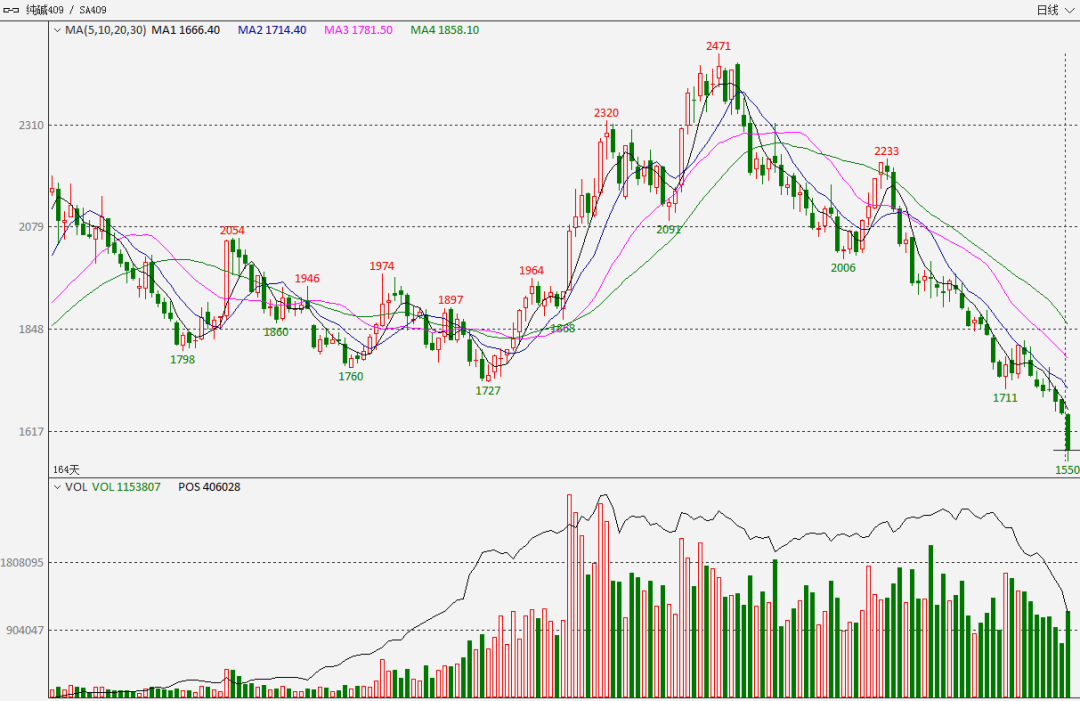
Task: Click the 1860 low price label
Action: 276,332
